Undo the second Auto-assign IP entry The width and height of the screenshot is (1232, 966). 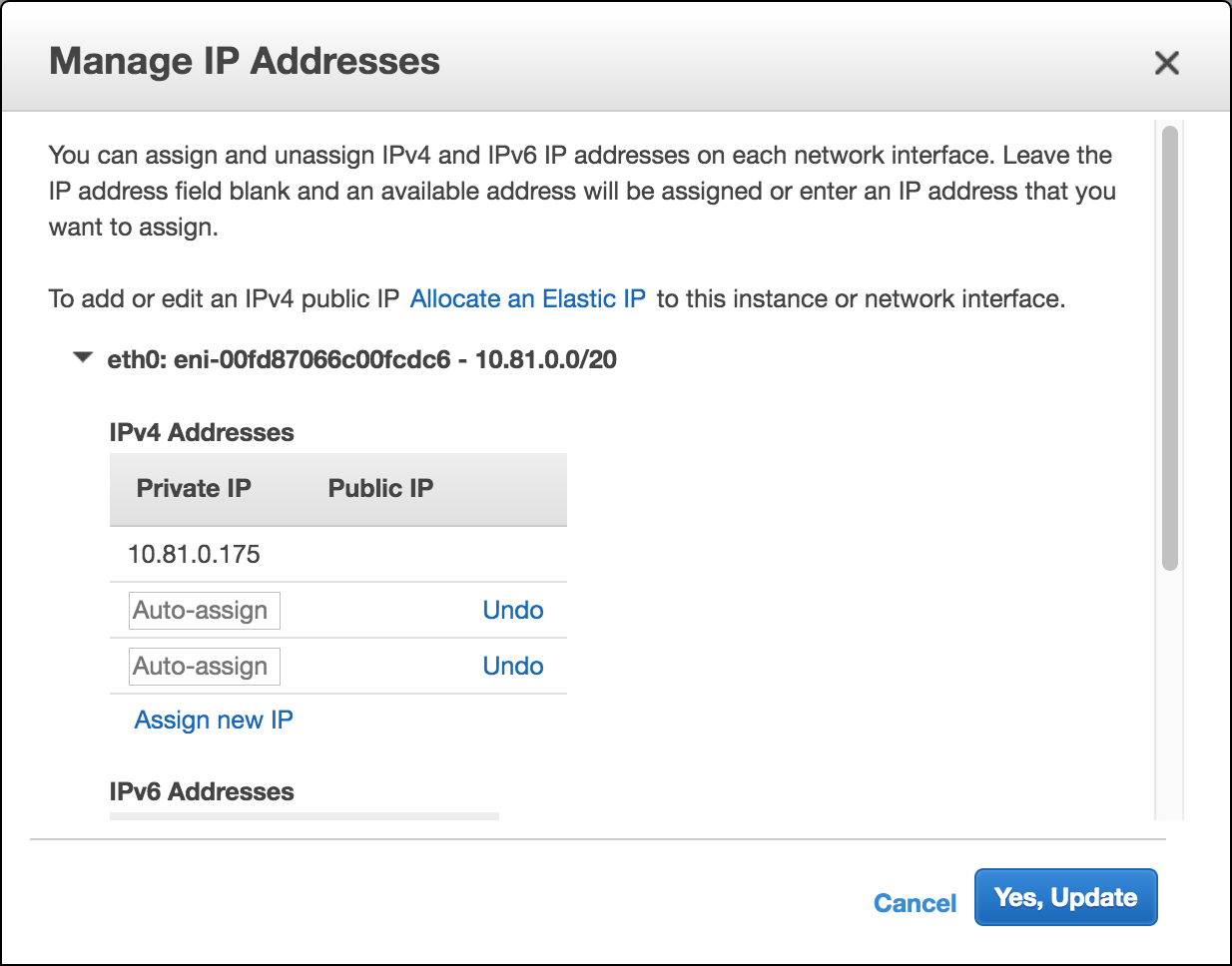click(512, 666)
